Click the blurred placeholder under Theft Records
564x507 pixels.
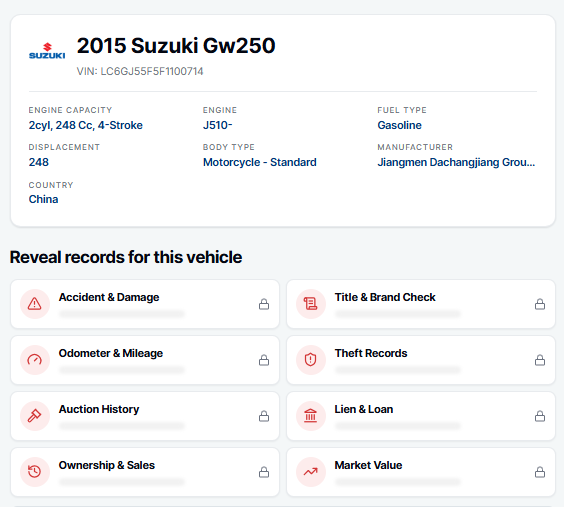pos(397,370)
